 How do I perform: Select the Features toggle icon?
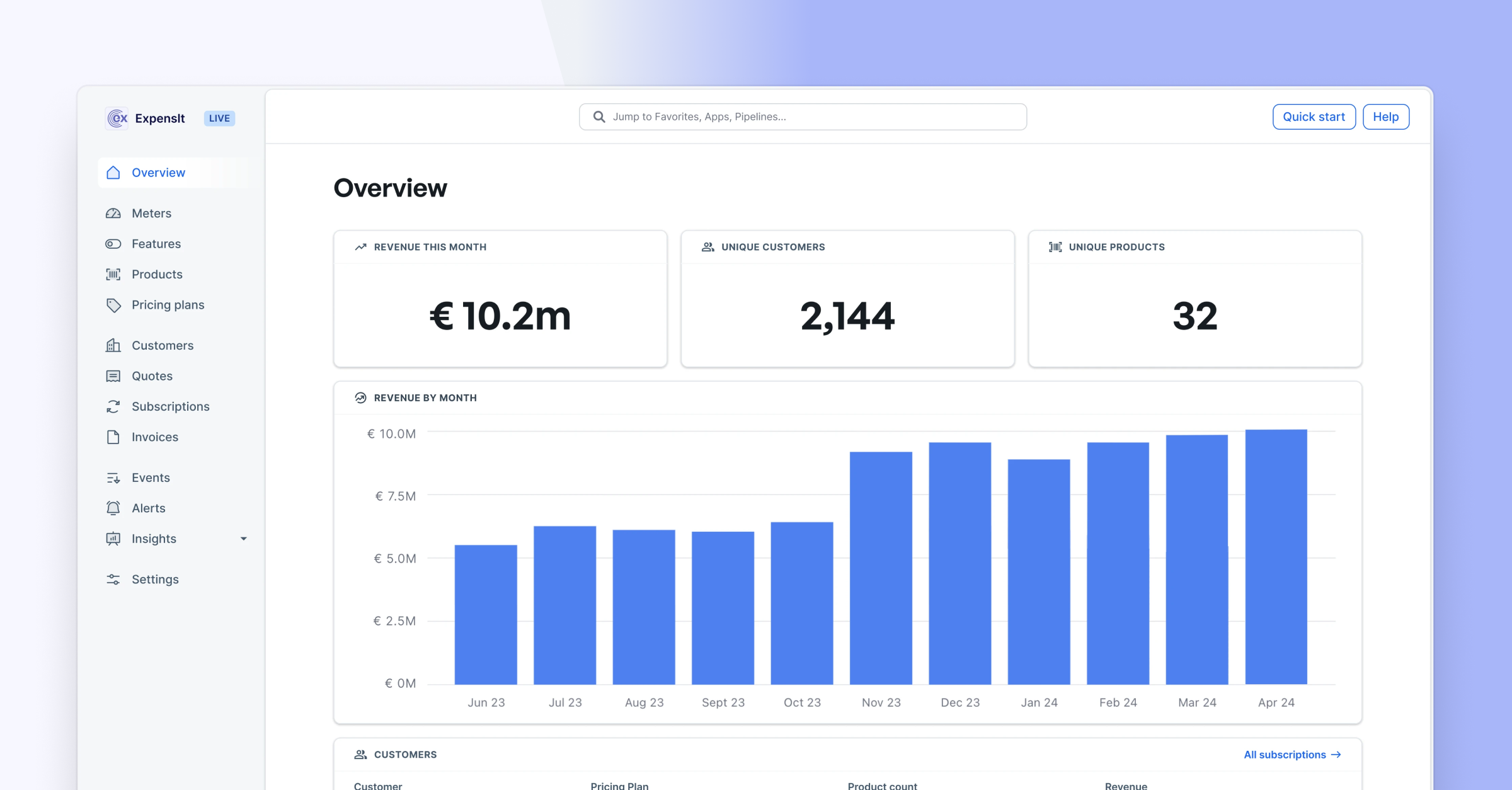[x=113, y=244]
